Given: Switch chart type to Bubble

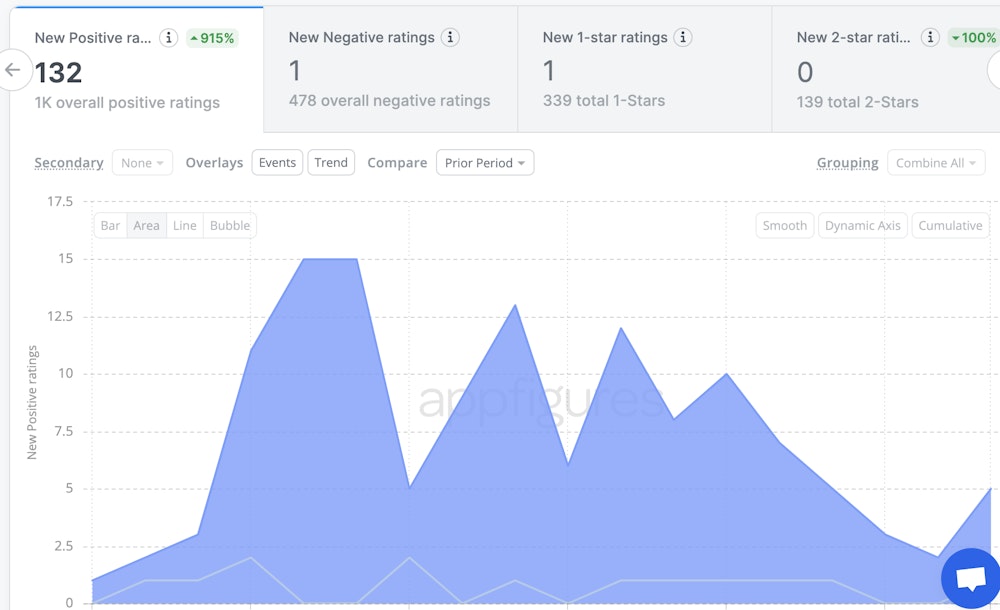Looking at the screenshot, I should pos(230,225).
